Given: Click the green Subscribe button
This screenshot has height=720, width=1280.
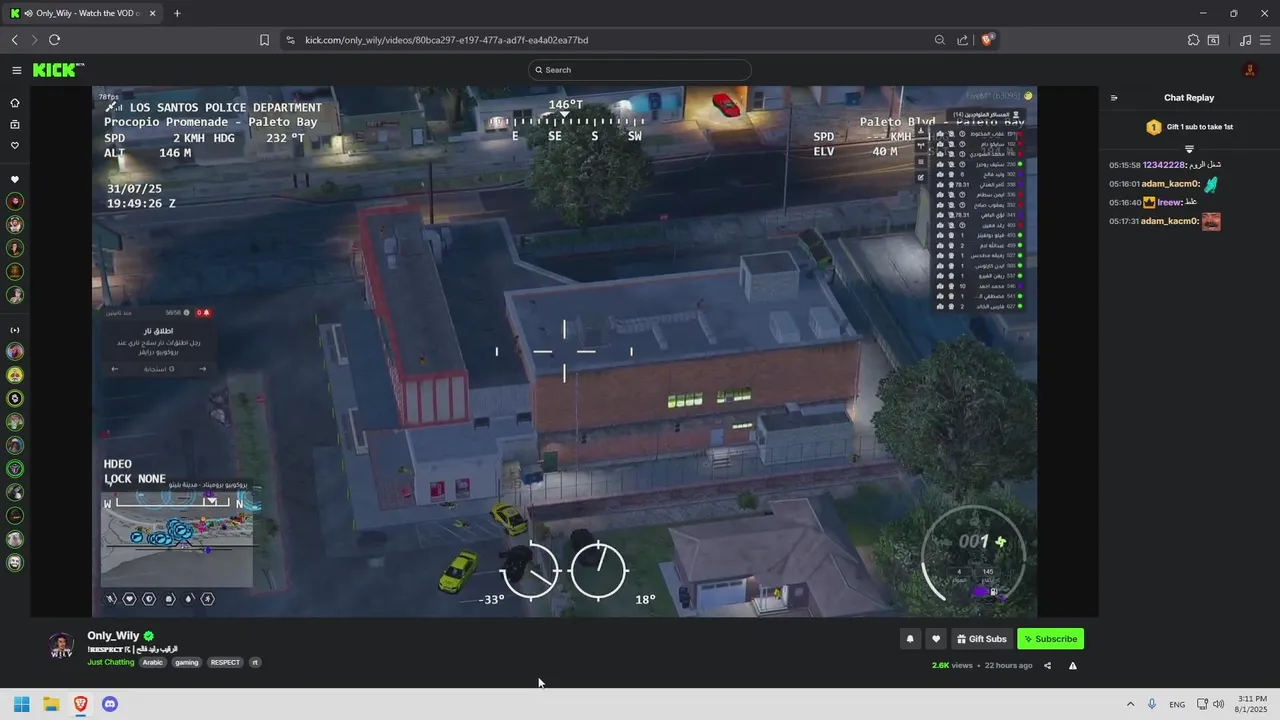Looking at the screenshot, I should 1050,639.
